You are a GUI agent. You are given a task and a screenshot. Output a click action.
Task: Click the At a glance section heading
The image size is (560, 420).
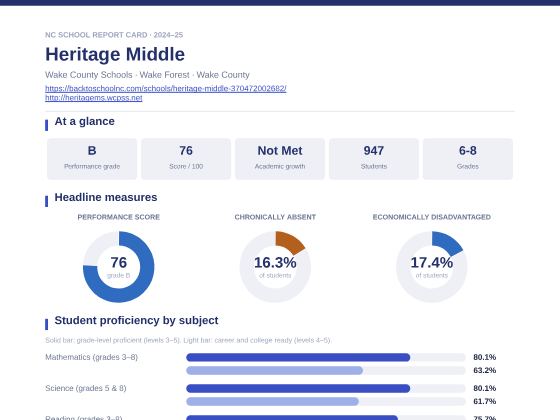pos(85,121)
